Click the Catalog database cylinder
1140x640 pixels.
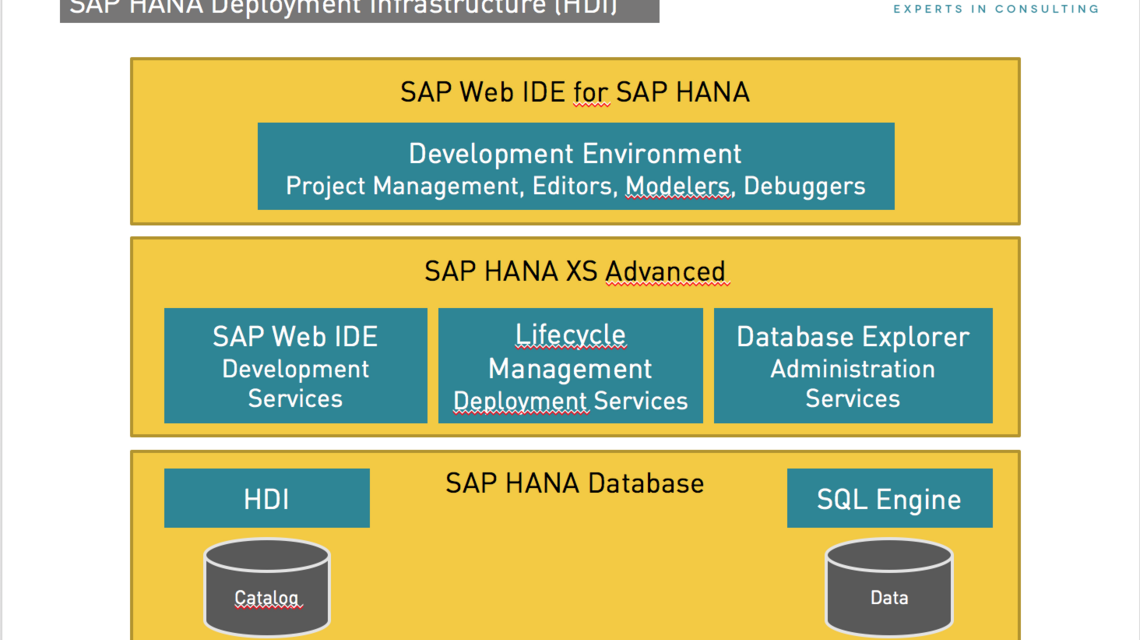[x=267, y=586]
